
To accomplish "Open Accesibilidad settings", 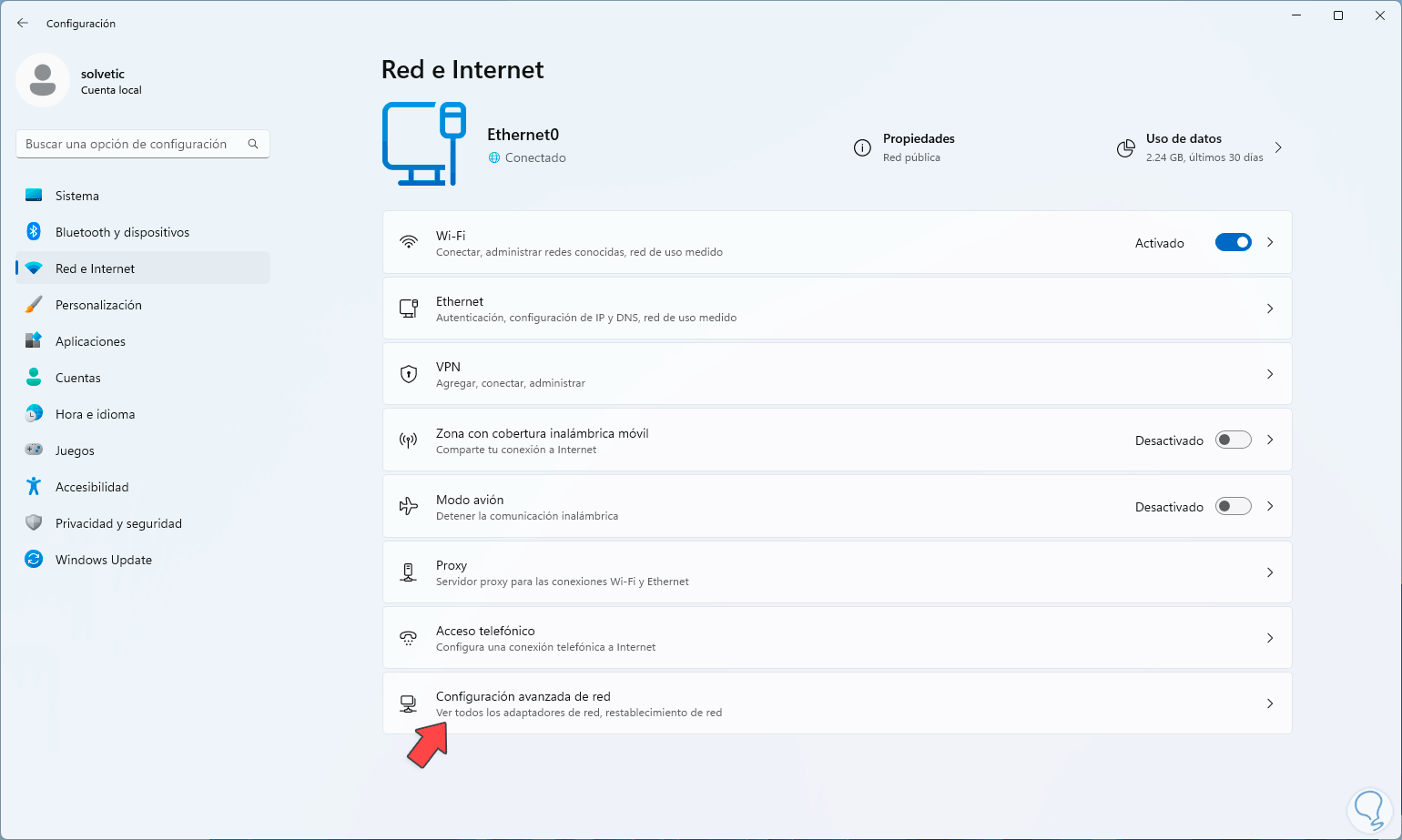I will [143, 487].
